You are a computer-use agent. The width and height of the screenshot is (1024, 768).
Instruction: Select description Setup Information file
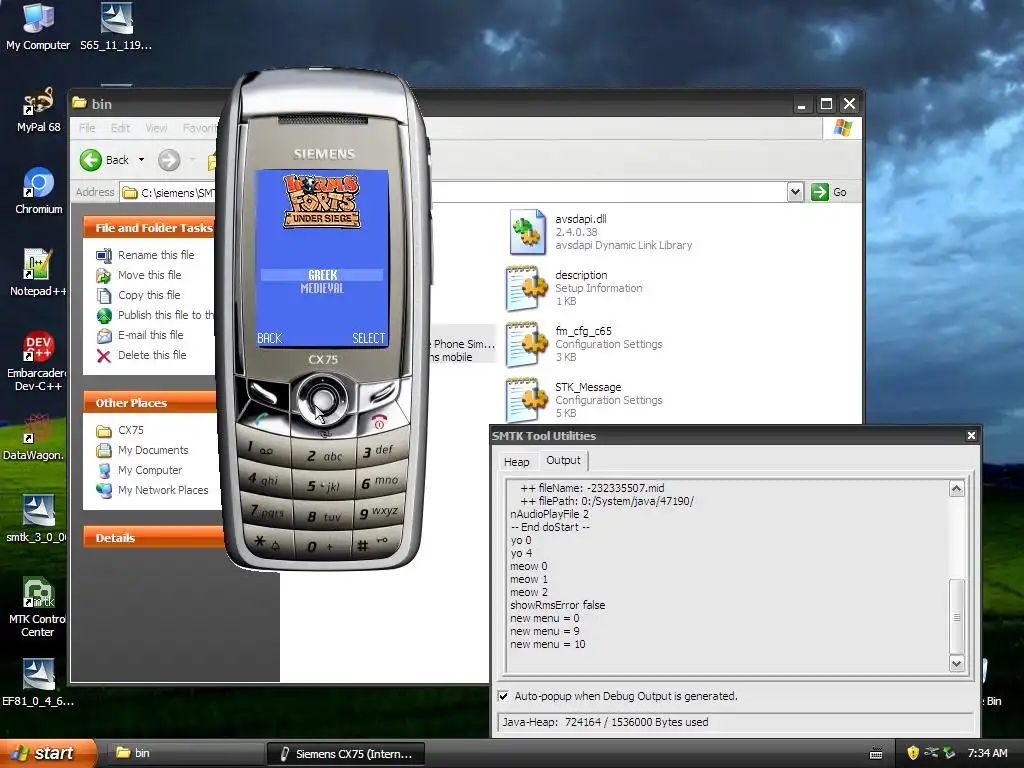[x=575, y=288]
